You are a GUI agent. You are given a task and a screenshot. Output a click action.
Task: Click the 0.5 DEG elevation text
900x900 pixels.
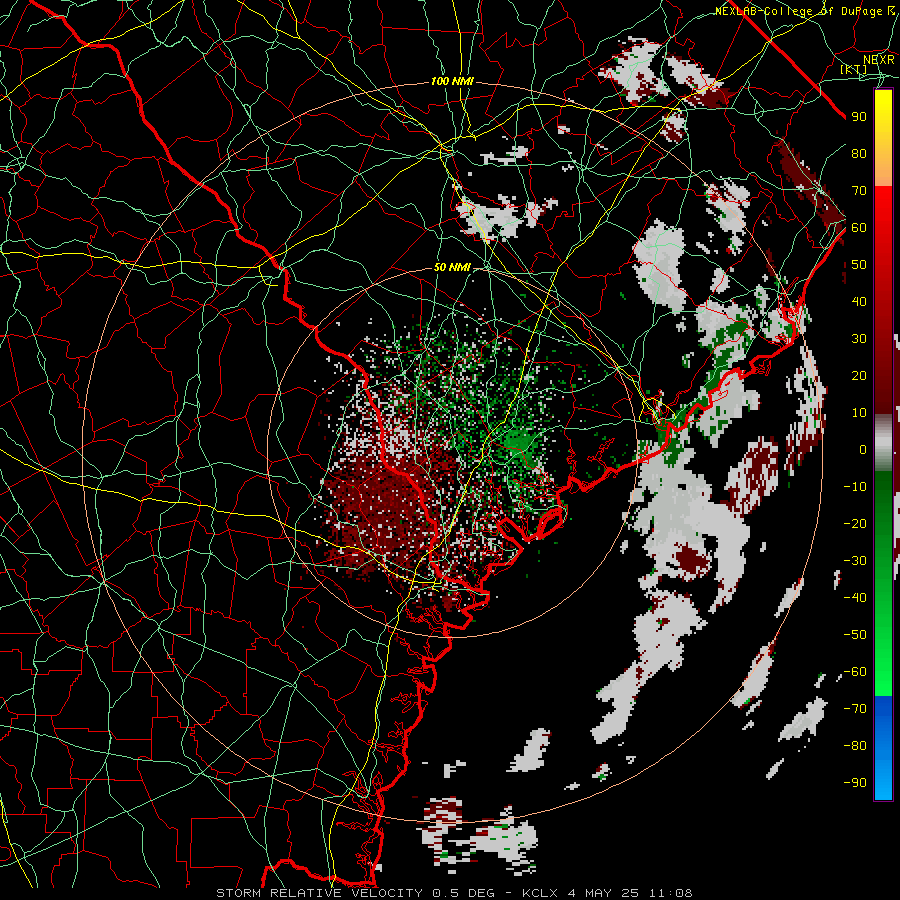[463, 893]
